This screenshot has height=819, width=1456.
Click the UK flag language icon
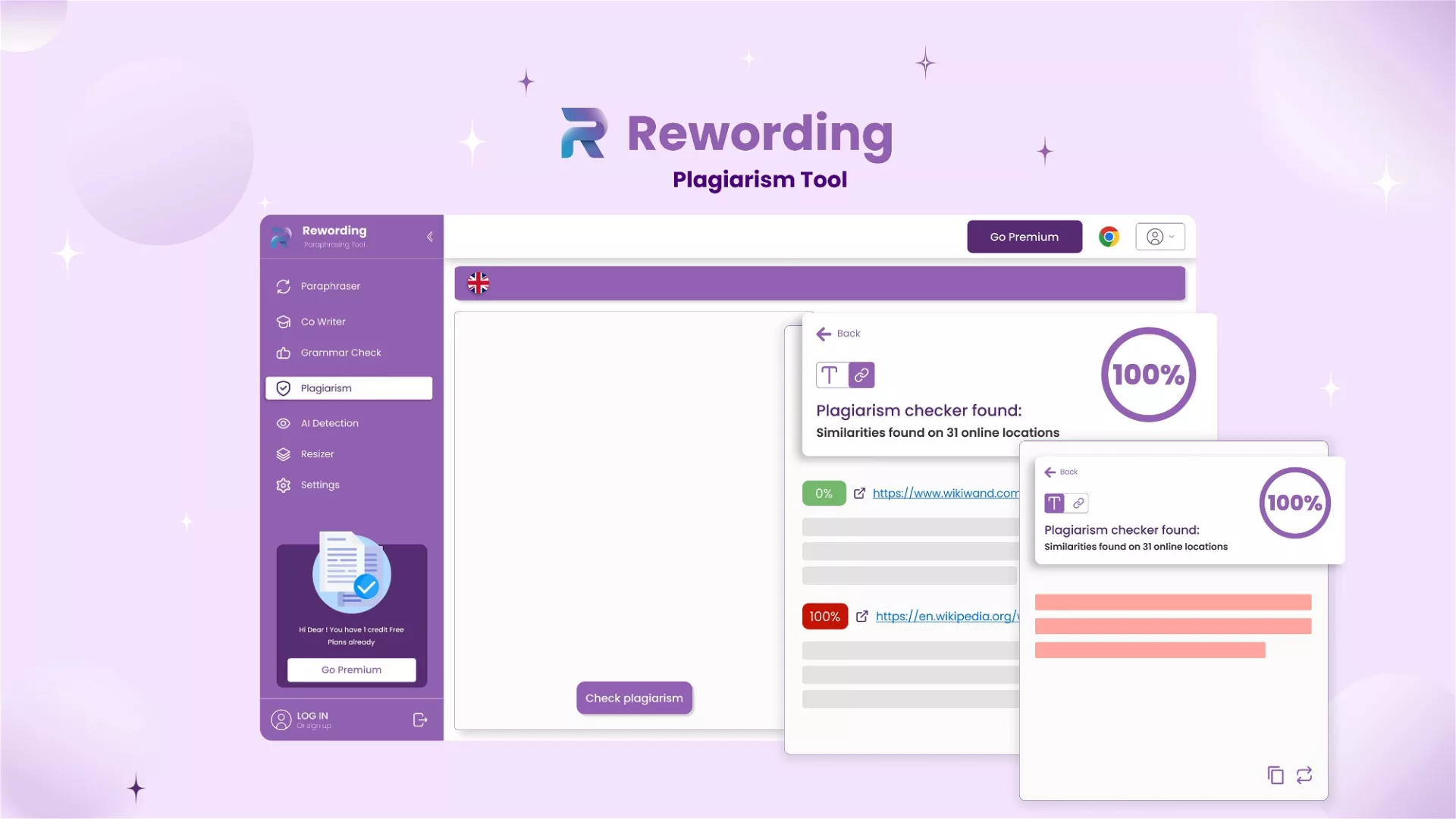[479, 283]
